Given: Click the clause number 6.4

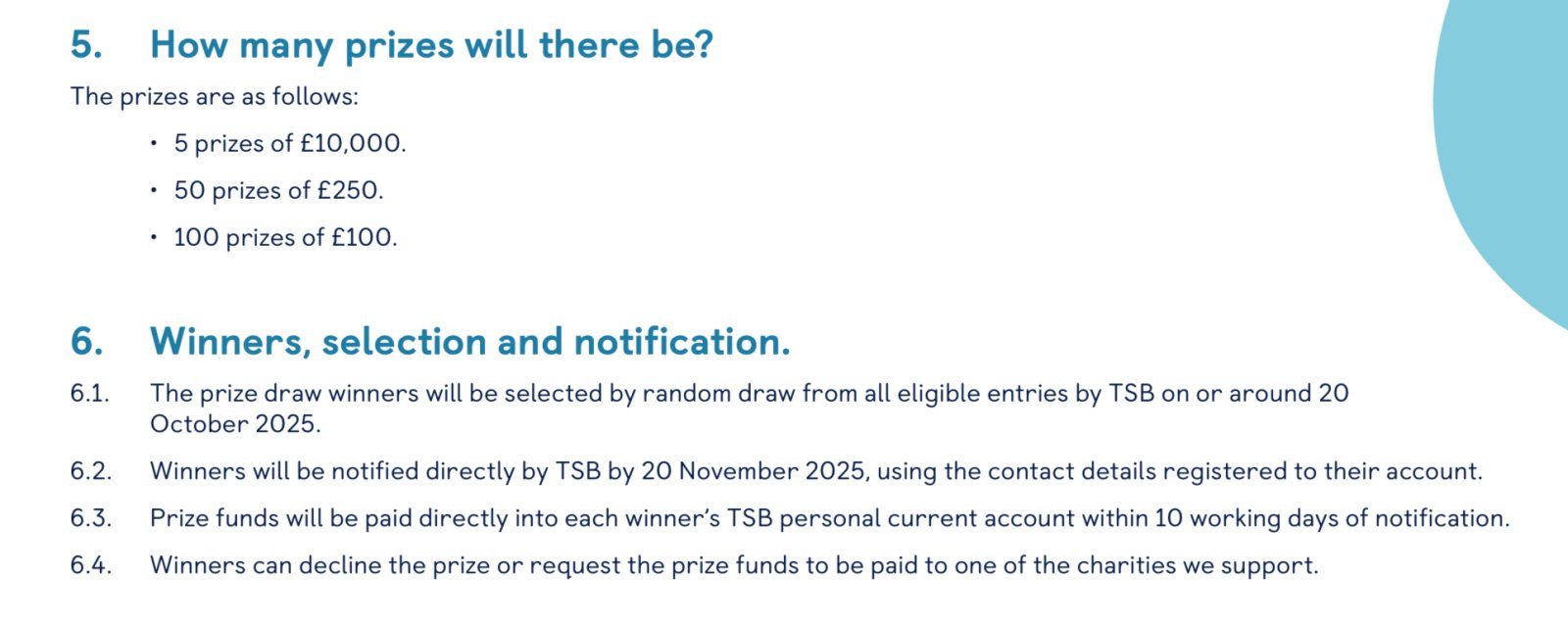Looking at the screenshot, I should [90, 565].
